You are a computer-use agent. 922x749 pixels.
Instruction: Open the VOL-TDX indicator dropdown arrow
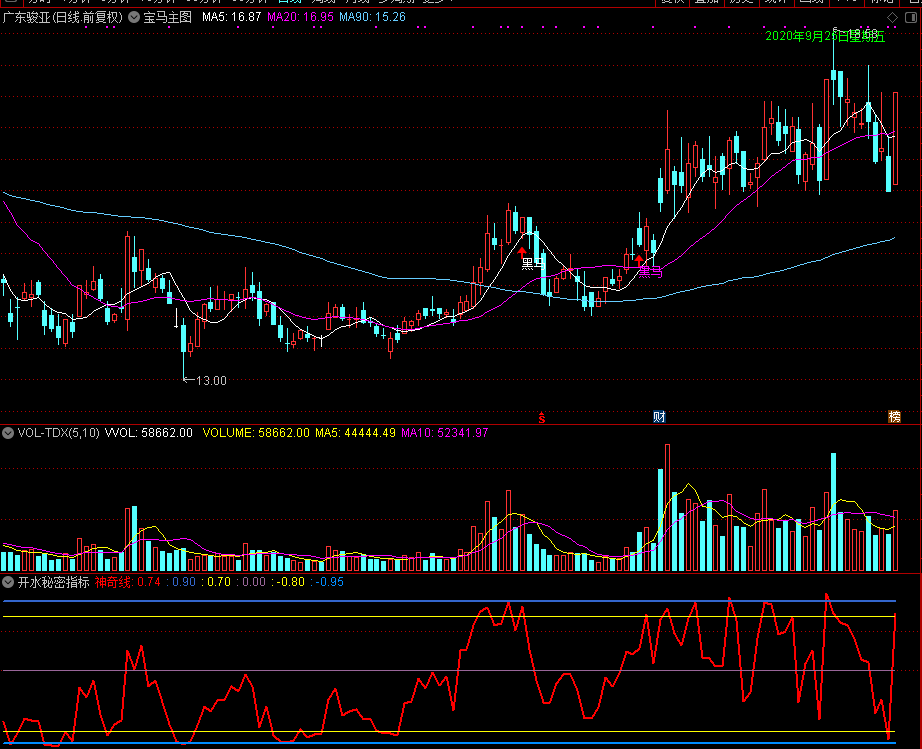8,433
